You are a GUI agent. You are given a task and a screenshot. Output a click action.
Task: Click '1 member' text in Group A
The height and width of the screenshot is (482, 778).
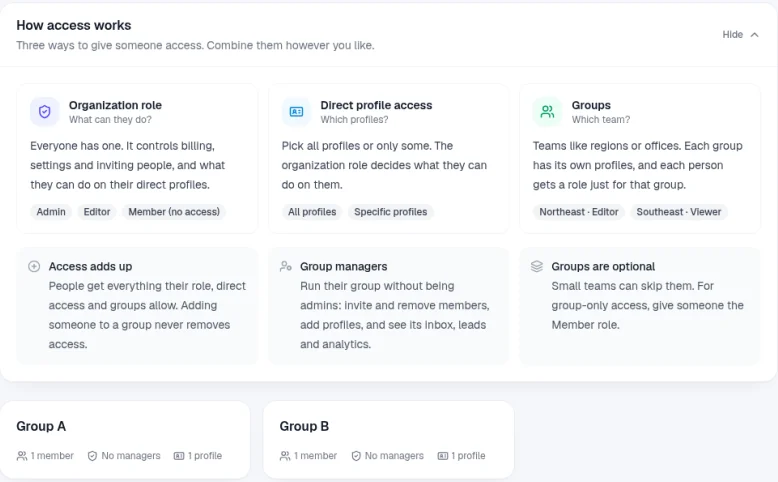52,456
